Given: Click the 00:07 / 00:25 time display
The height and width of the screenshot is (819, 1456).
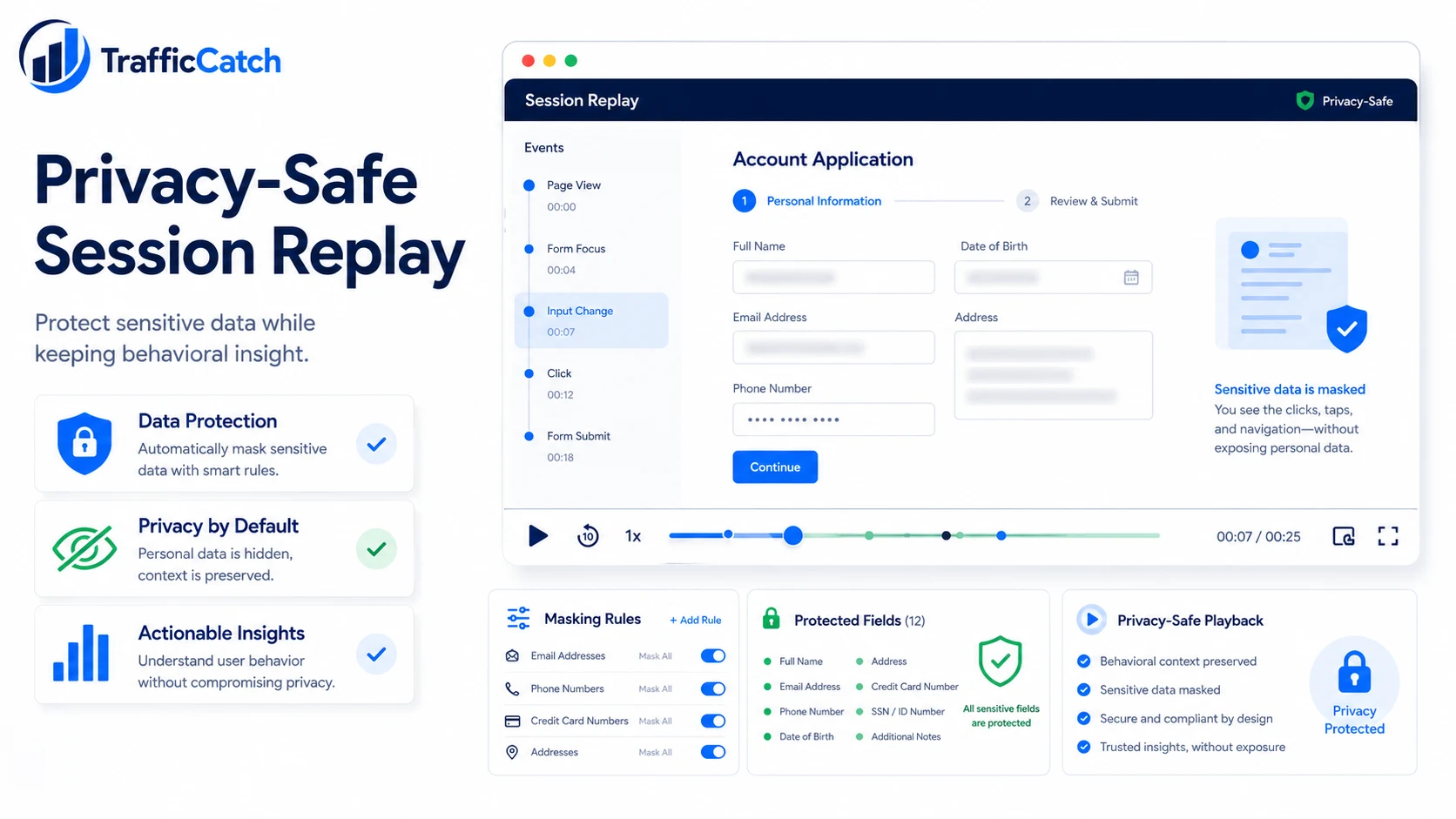Looking at the screenshot, I should [1258, 537].
